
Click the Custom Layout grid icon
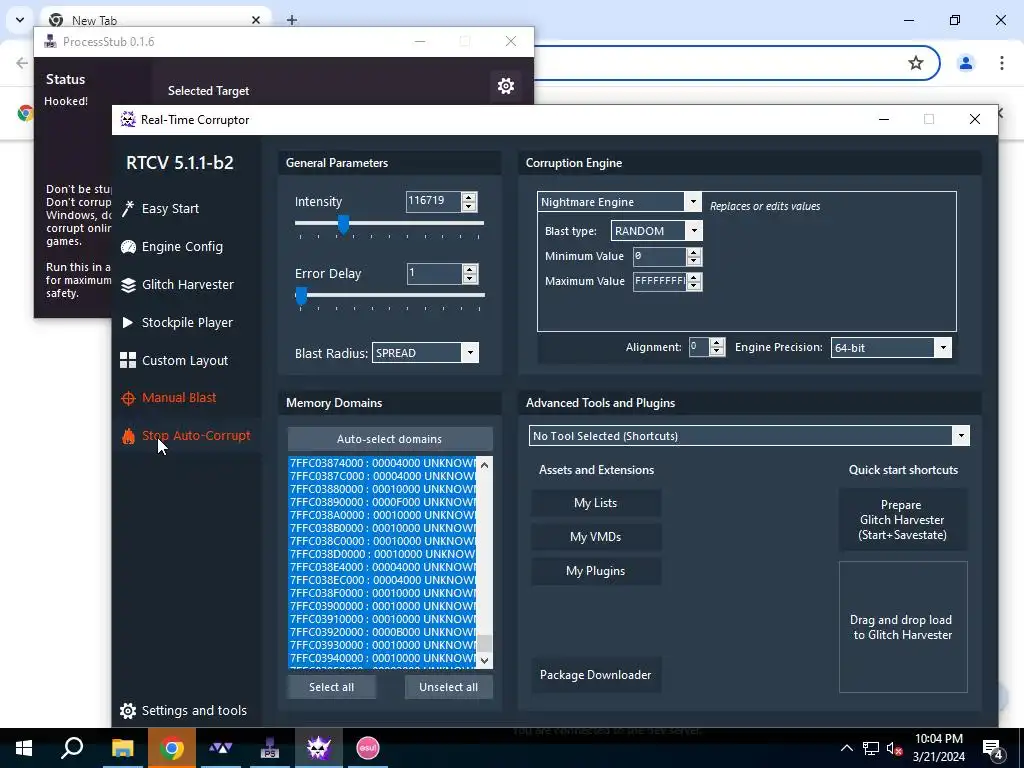coord(128,360)
